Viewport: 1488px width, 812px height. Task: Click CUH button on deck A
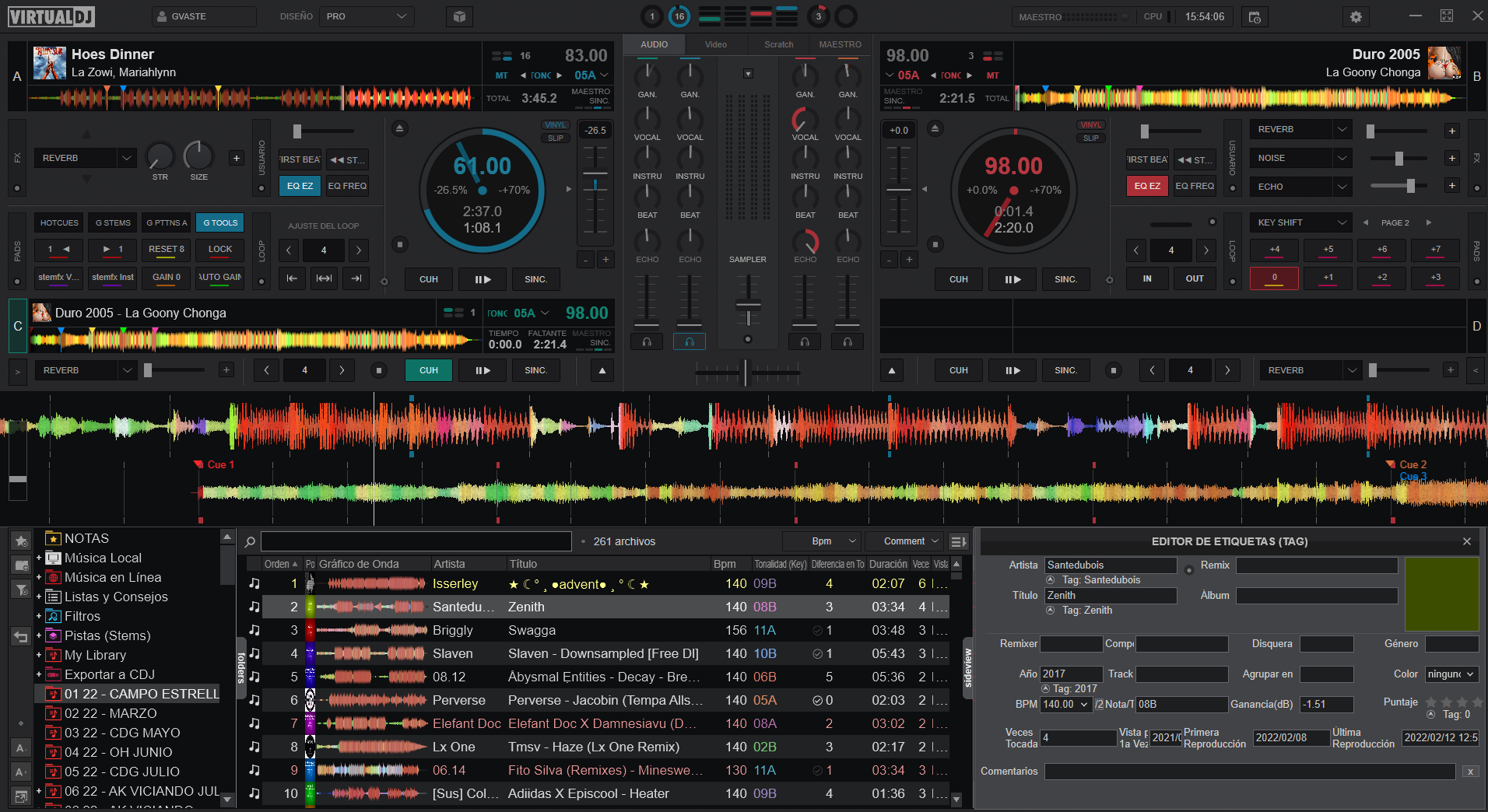point(429,279)
